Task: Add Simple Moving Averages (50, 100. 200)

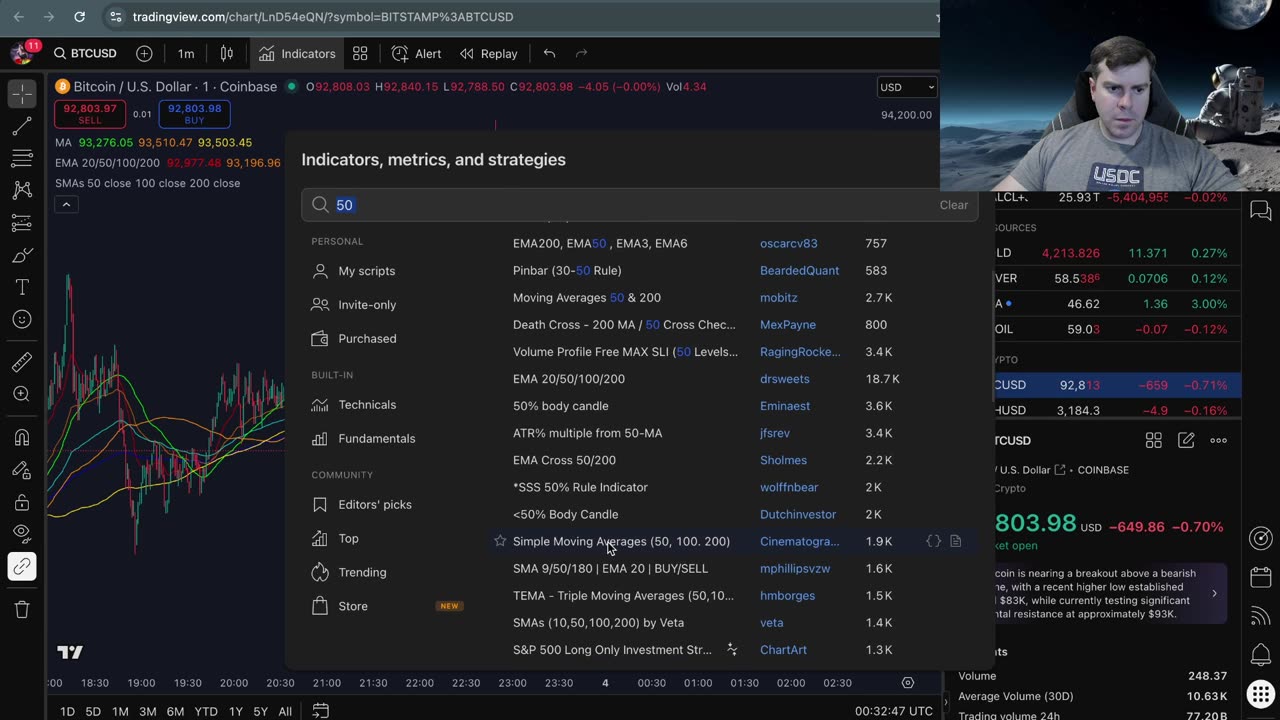Action: pos(621,541)
